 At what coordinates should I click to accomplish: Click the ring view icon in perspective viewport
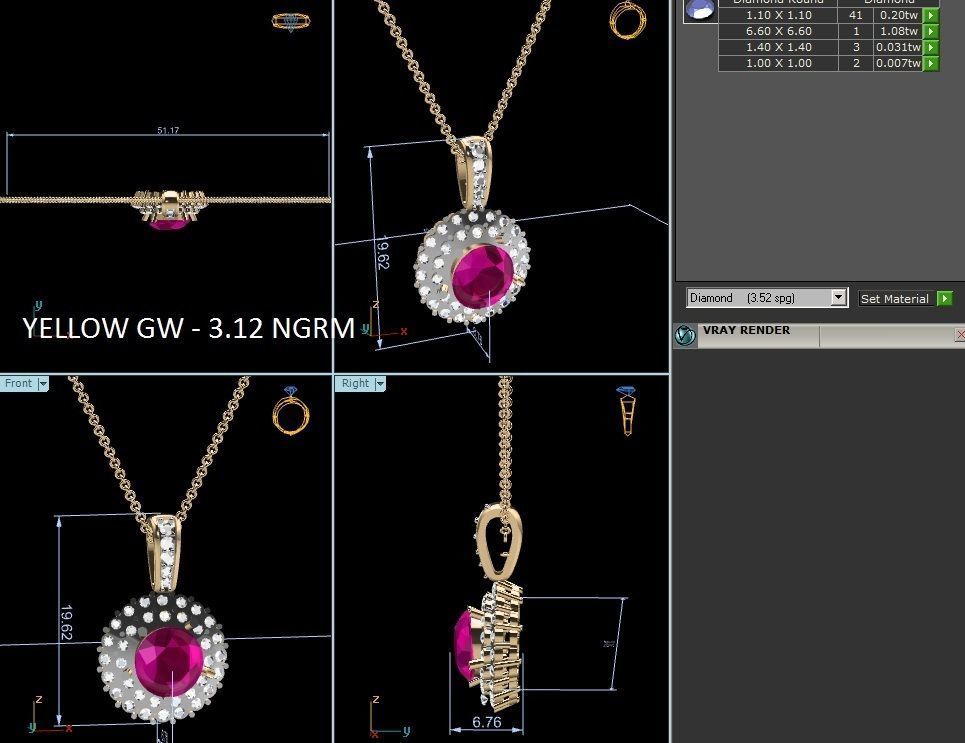pyautogui.click(x=628, y=20)
